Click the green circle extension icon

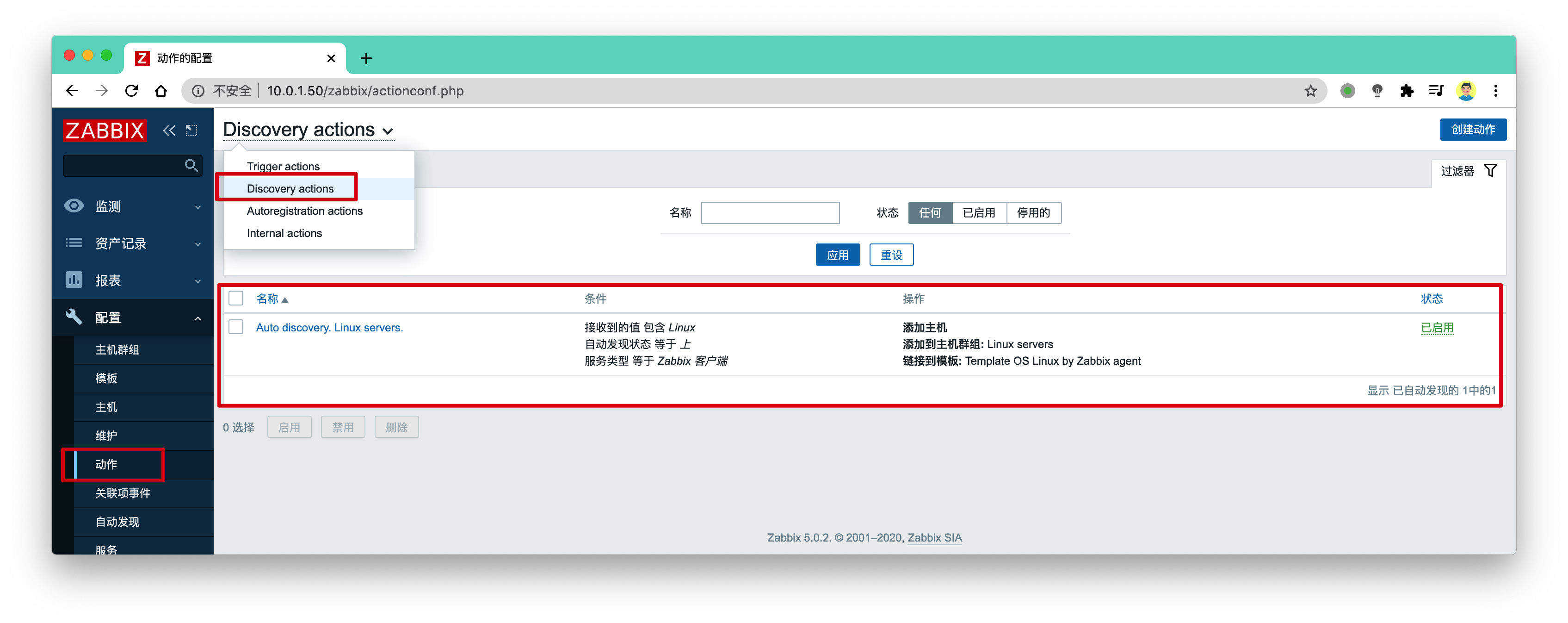pyautogui.click(x=1348, y=91)
